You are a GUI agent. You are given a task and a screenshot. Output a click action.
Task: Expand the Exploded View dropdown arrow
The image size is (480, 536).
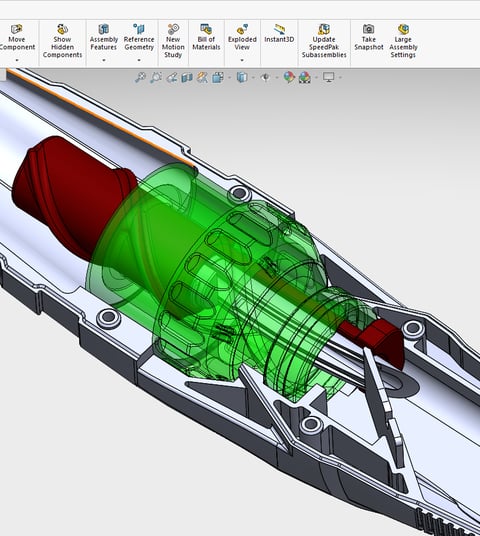pyautogui.click(x=242, y=60)
